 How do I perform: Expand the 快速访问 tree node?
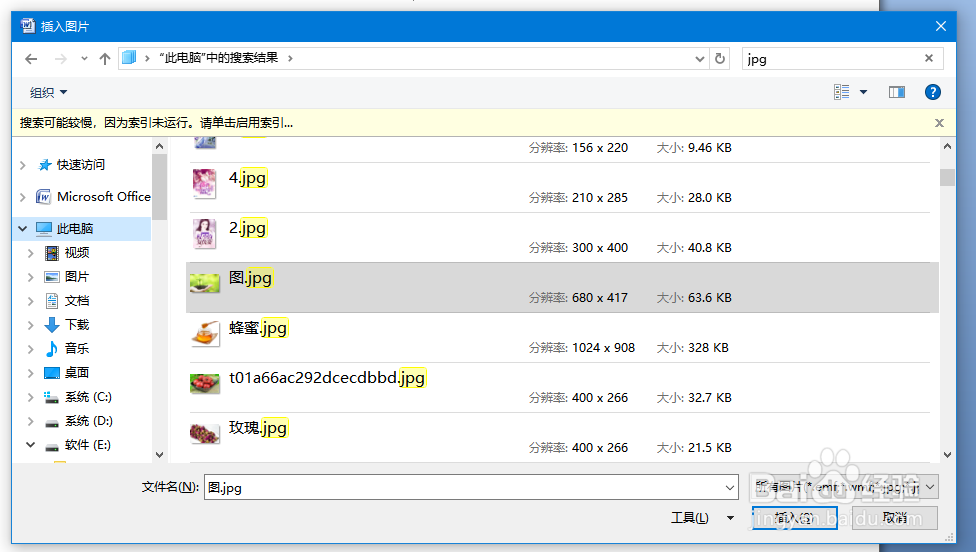(23, 165)
